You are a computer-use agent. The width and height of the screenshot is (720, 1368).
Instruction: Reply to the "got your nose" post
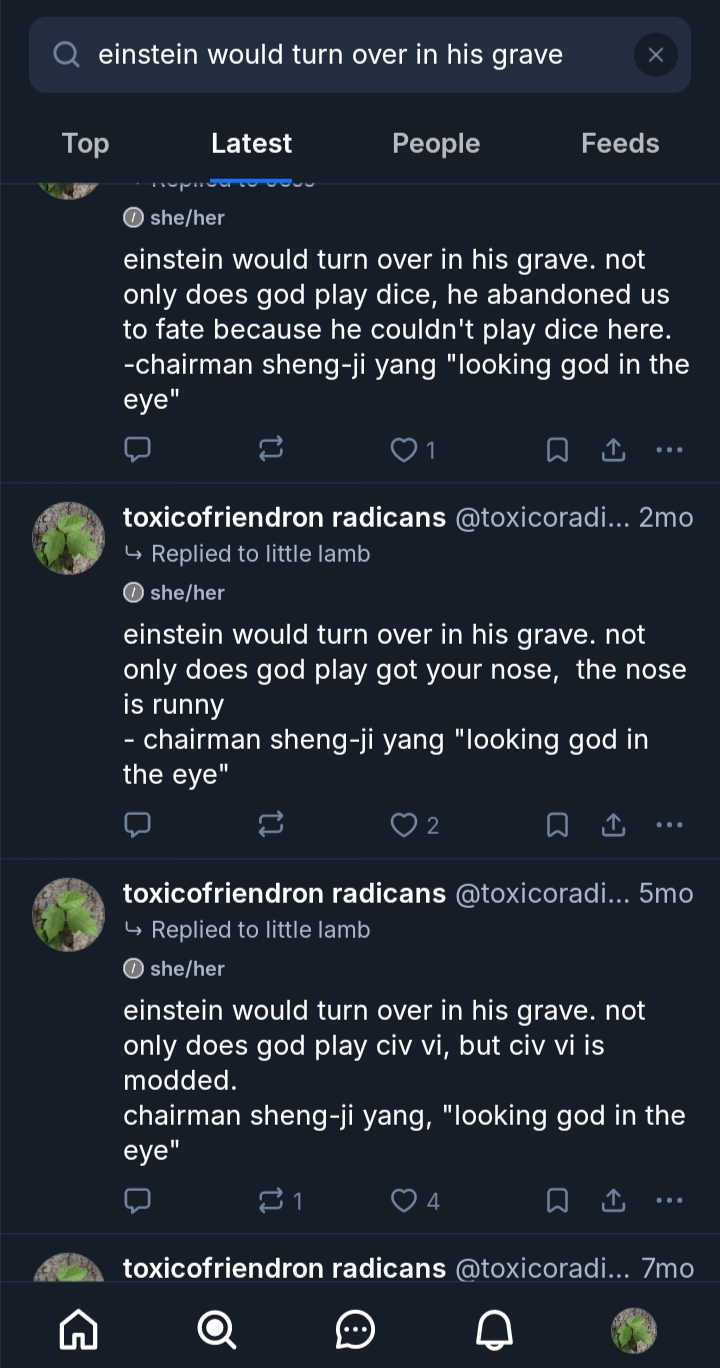click(x=137, y=825)
